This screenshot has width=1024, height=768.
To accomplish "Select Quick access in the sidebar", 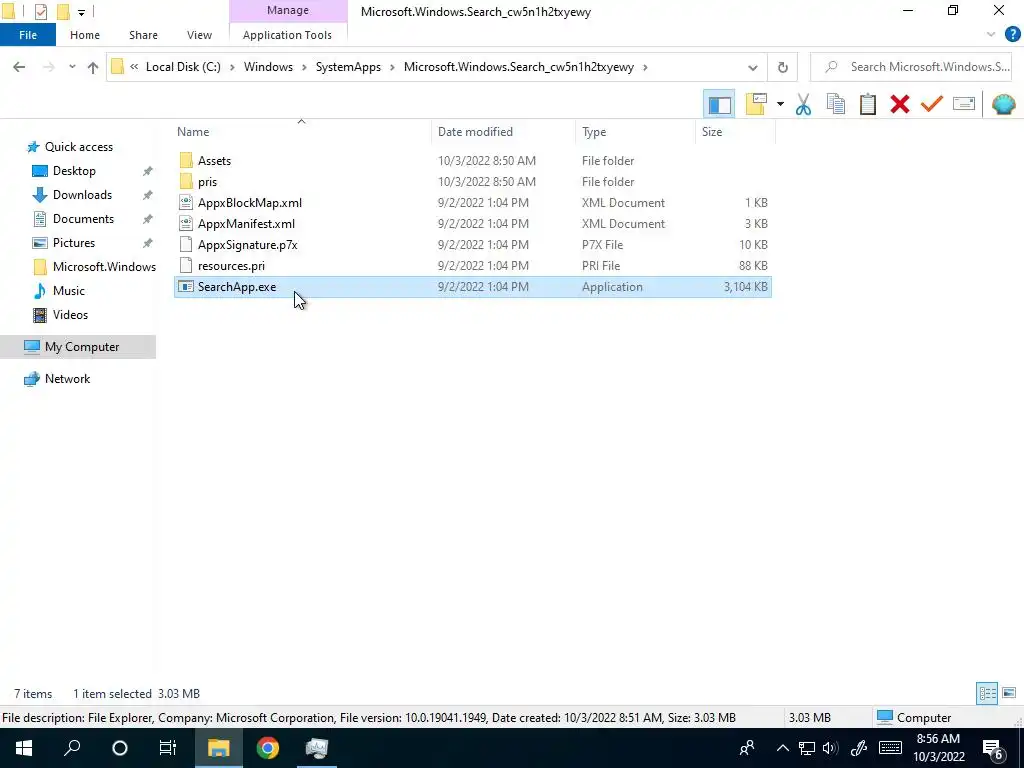I will click(x=78, y=147).
